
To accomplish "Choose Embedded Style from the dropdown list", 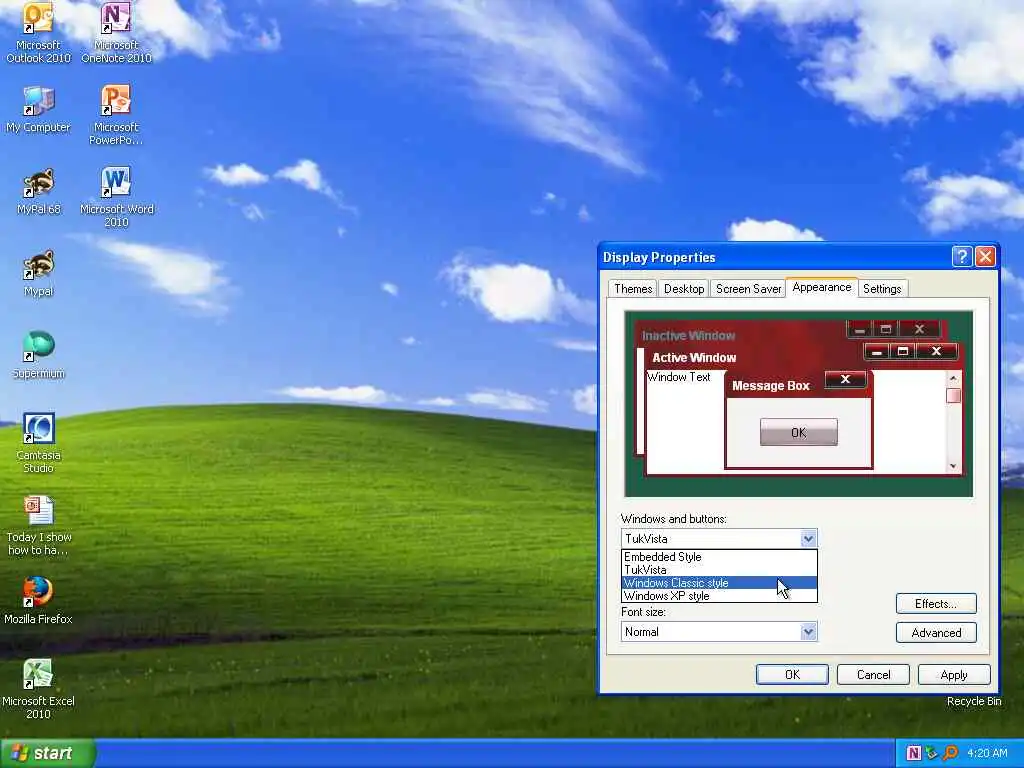I will [719, 557].
